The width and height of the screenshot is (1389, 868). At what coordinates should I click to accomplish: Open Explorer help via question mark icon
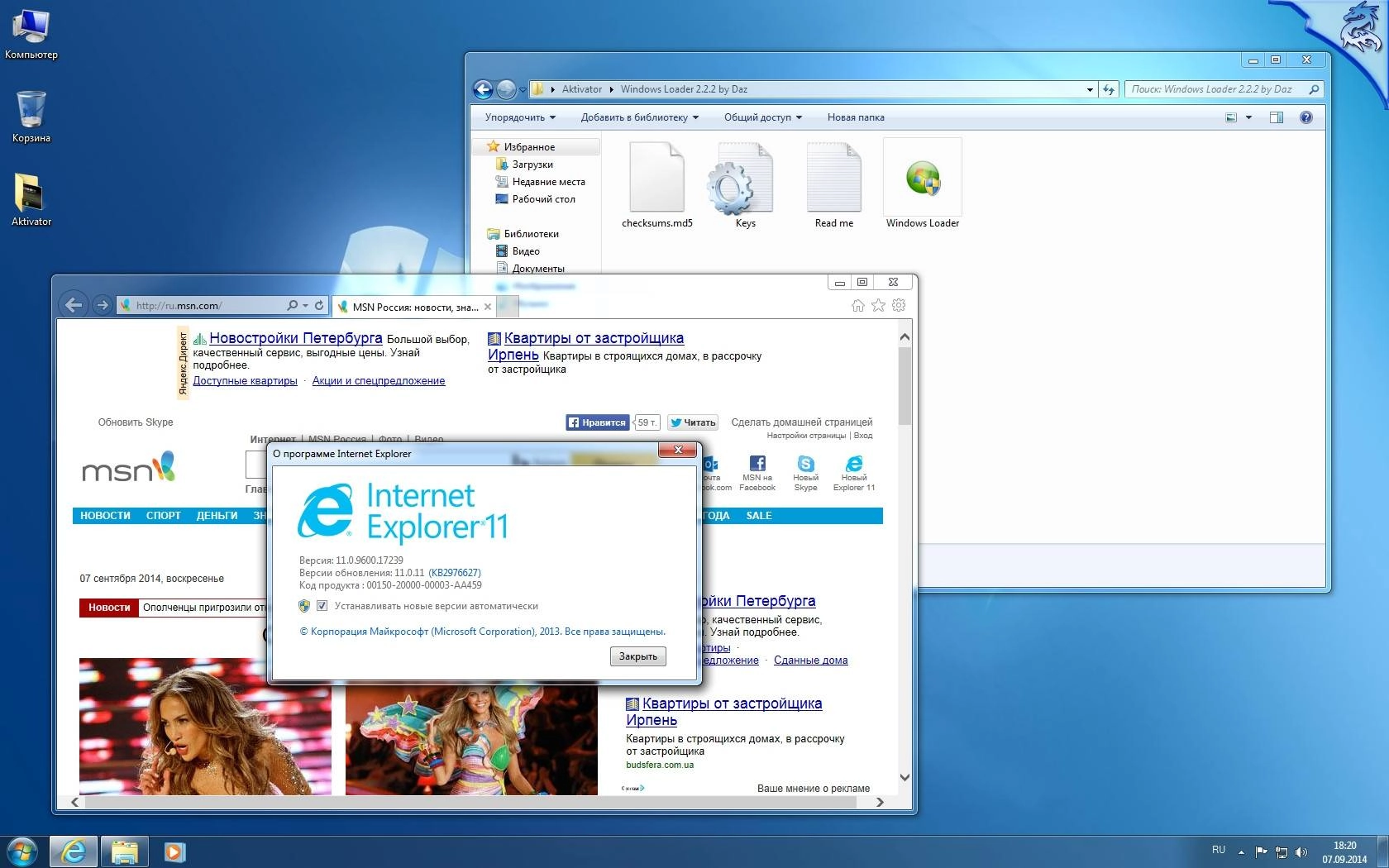1306,117
